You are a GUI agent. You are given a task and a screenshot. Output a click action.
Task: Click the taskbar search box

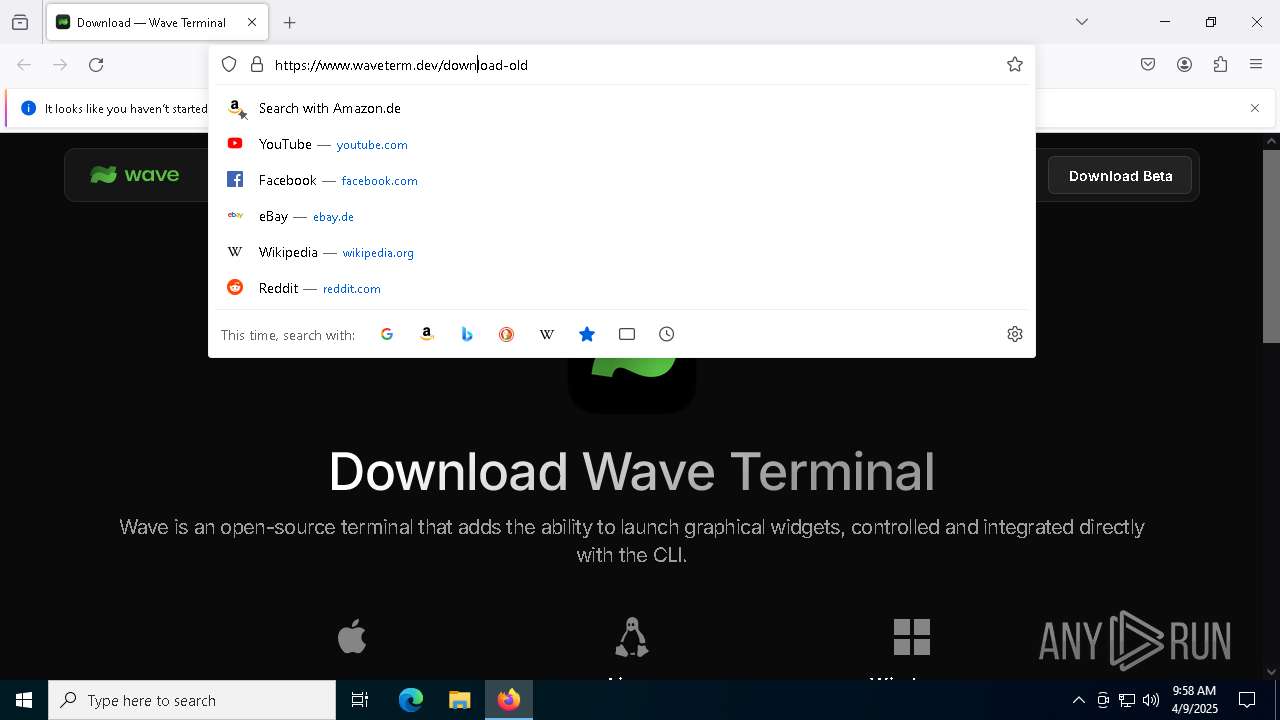click(192, 700)
